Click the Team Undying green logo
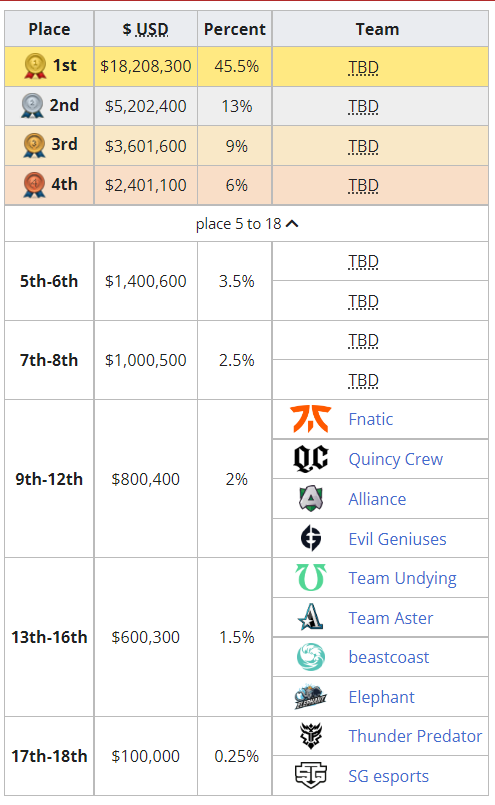This screenshot has width=495, height=805. (x=311, y=578)
